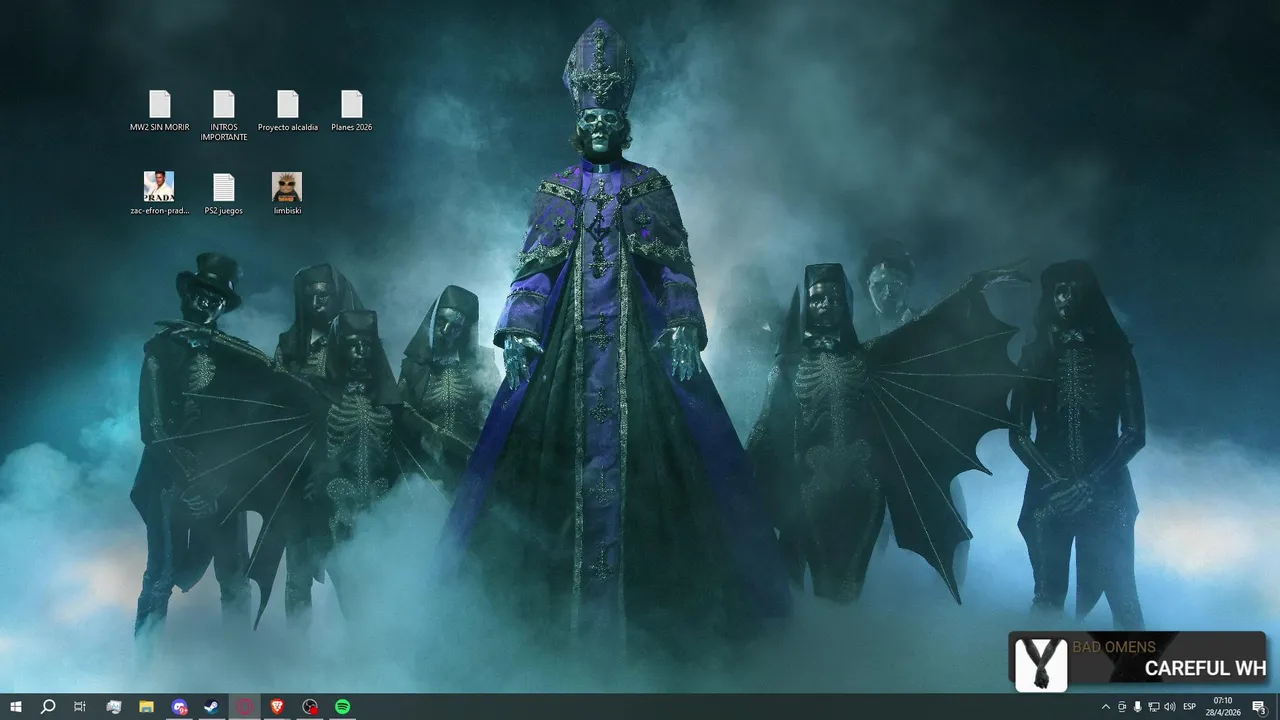
Task: Open Steam from the taskbar
Action: click(x=211, y=706)
